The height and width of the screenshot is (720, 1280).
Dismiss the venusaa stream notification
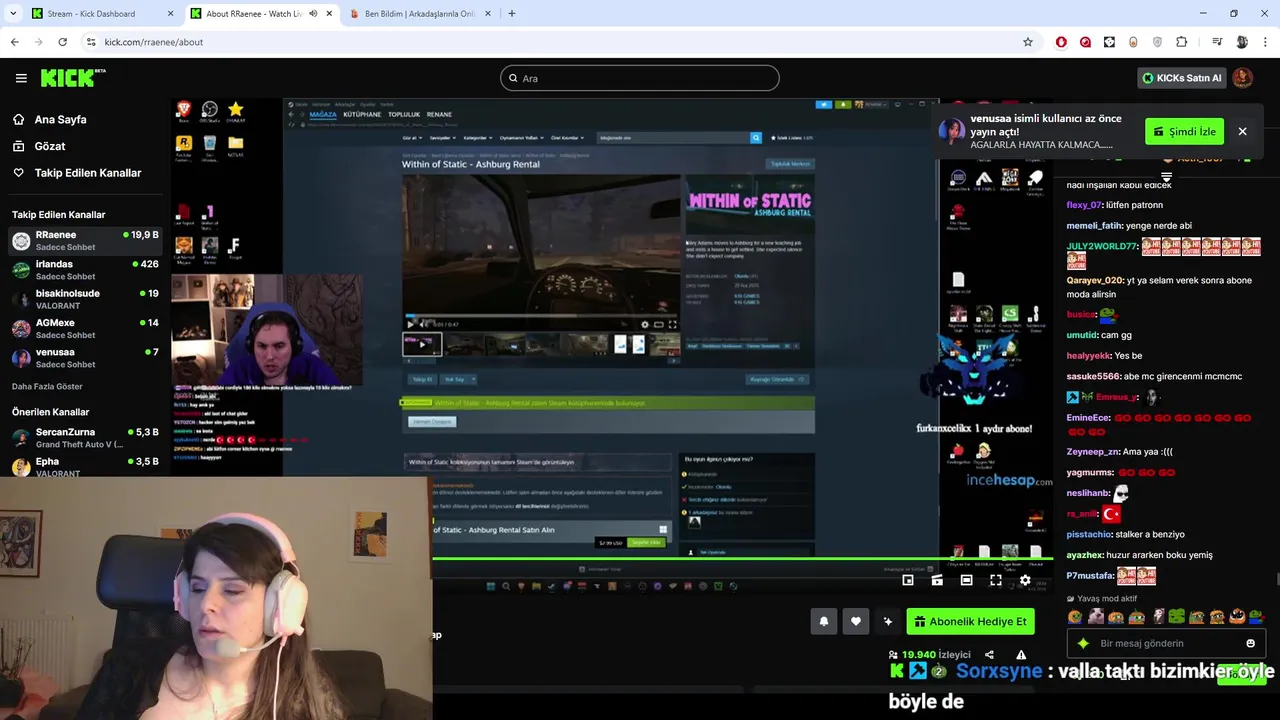tap(1242, 132)
